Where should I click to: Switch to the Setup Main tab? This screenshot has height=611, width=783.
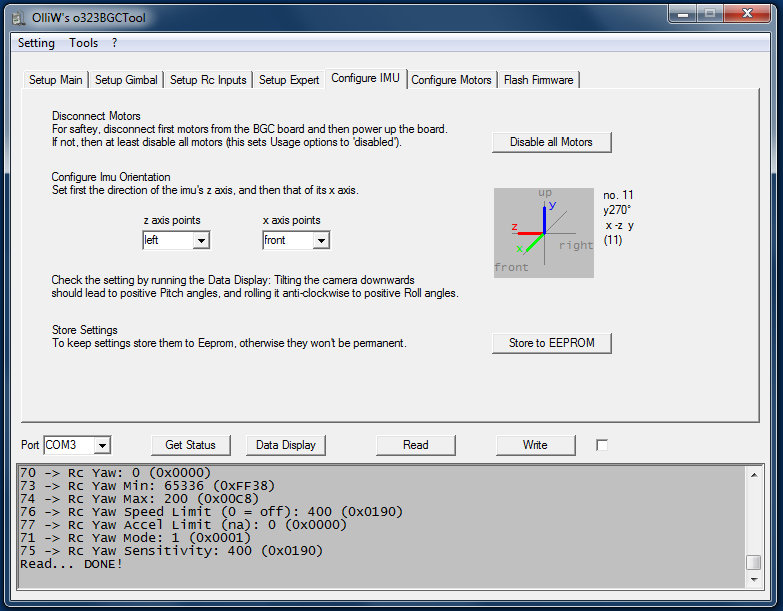pos(55,80)
